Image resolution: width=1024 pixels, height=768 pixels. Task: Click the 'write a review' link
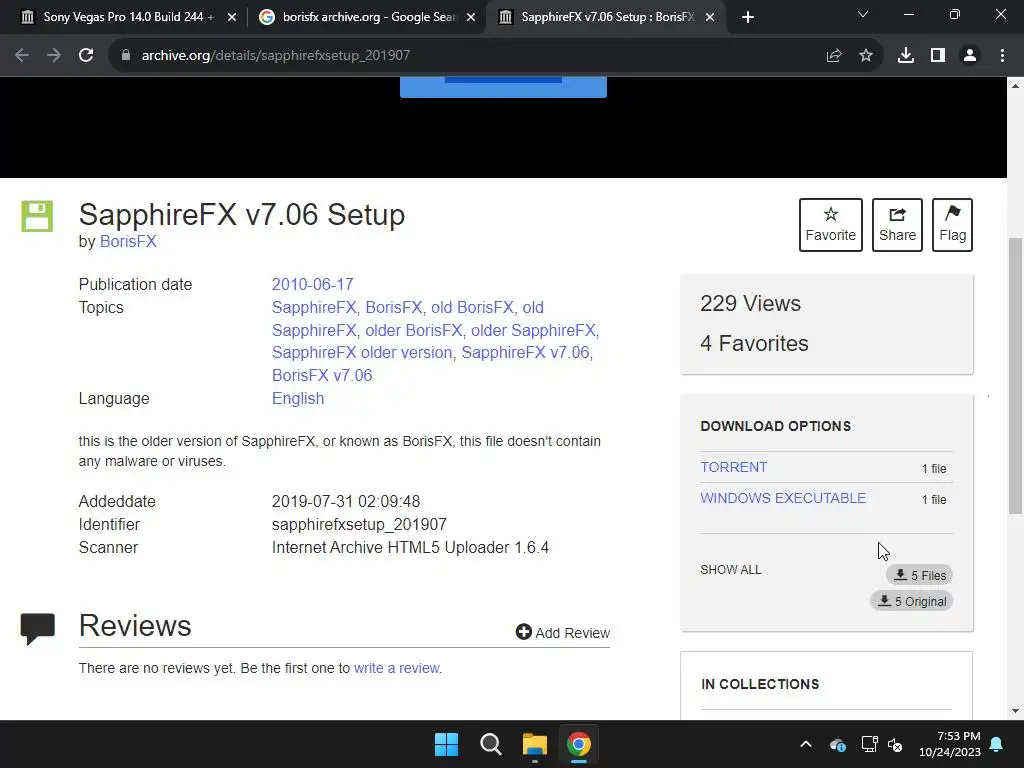(396, 668)
